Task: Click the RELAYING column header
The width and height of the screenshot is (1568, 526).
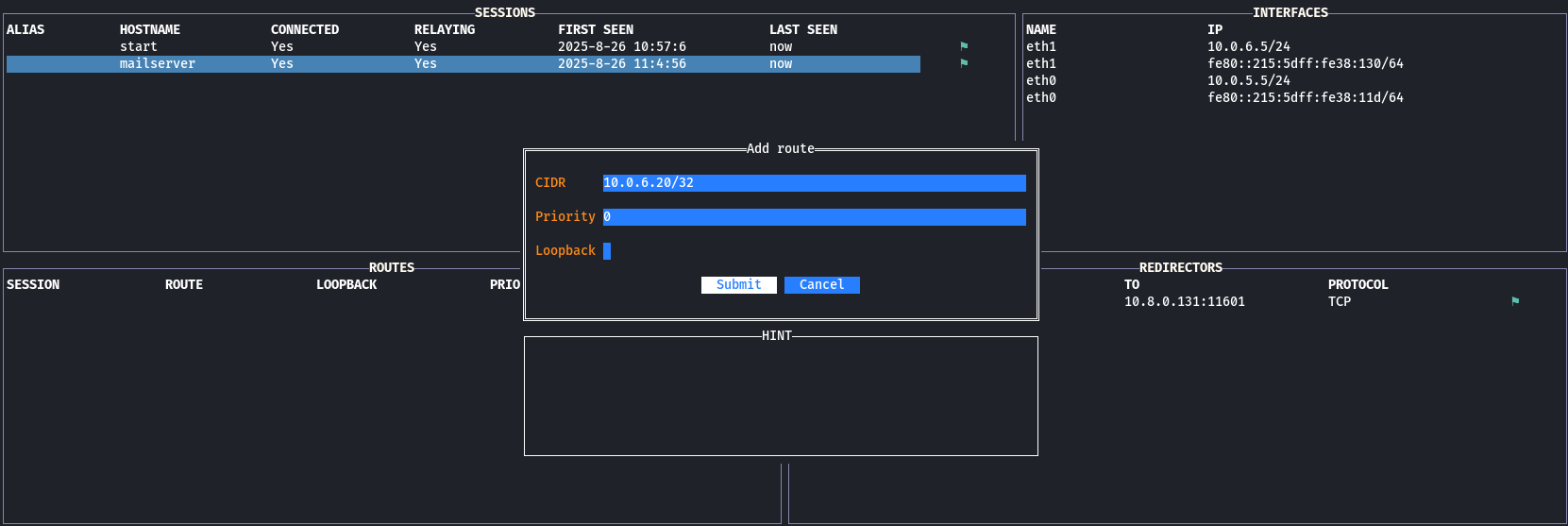Action: 445,29
